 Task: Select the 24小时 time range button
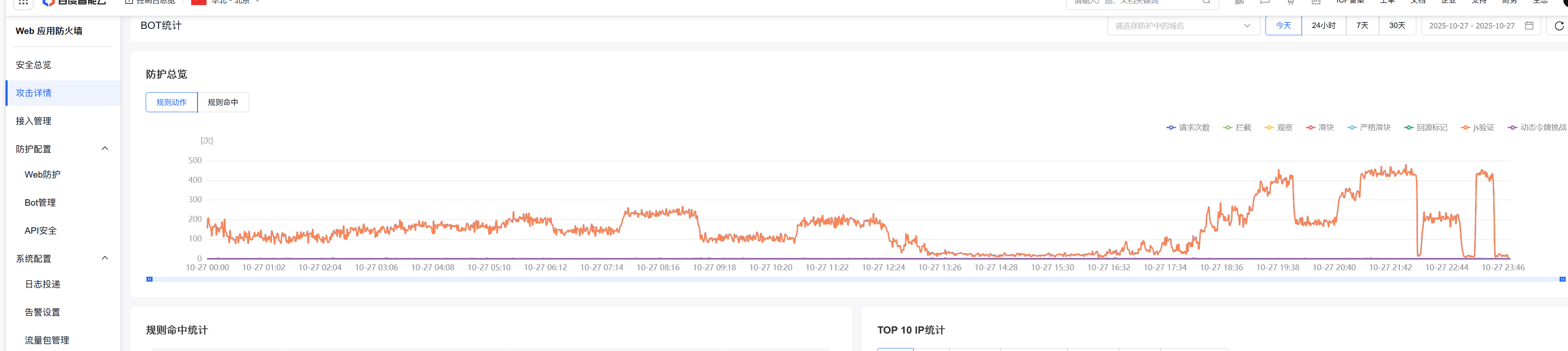pos(1323,25)
